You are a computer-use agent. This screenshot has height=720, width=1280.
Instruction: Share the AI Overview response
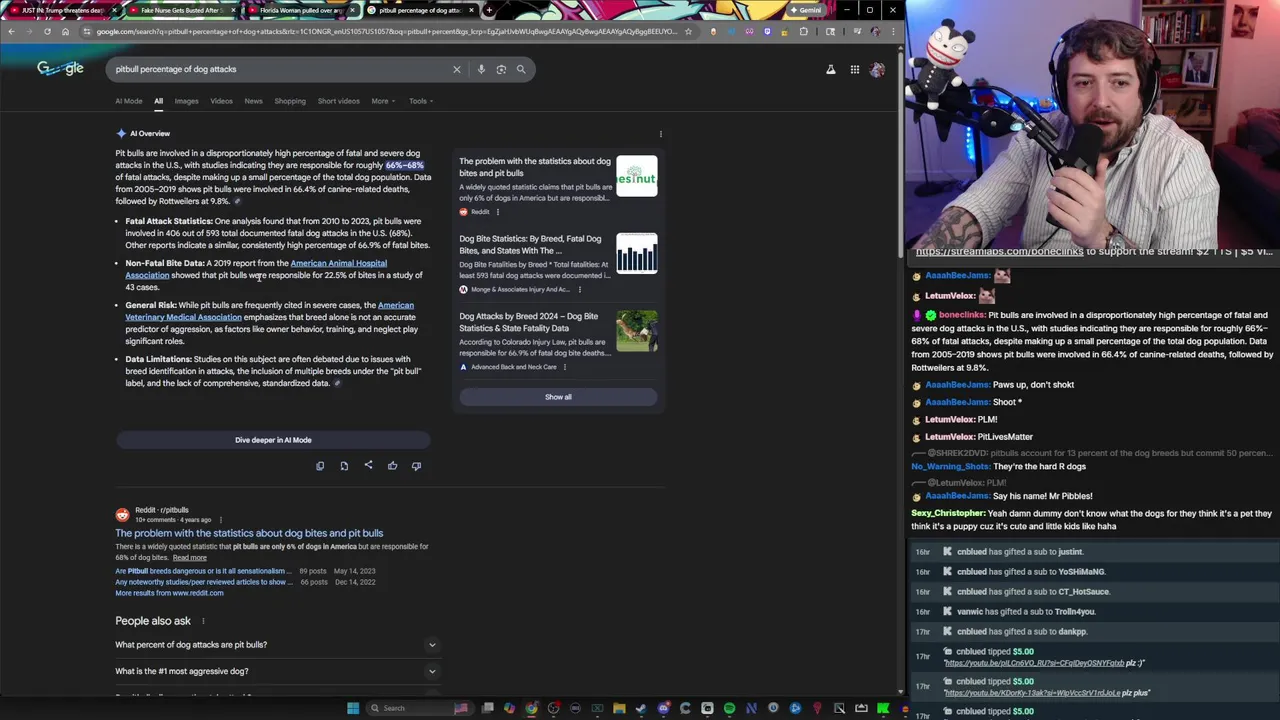point(368,465)
